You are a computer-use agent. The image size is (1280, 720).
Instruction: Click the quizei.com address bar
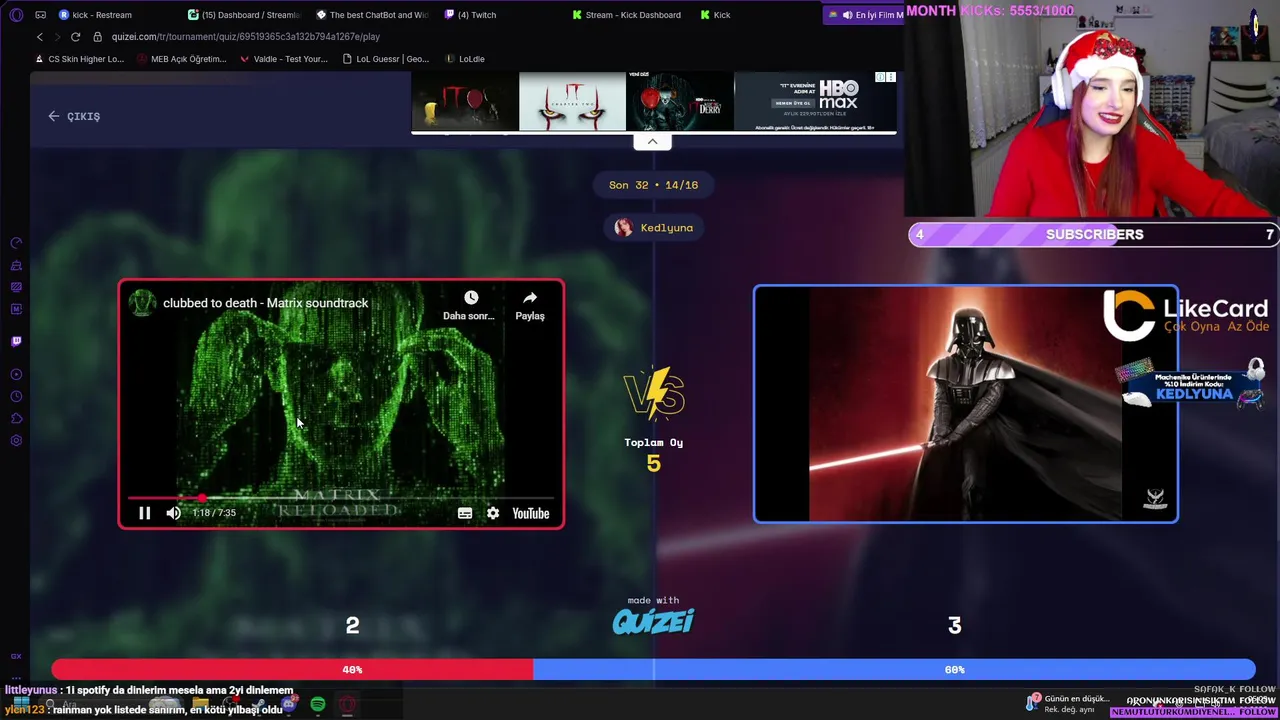pos(245,37)
